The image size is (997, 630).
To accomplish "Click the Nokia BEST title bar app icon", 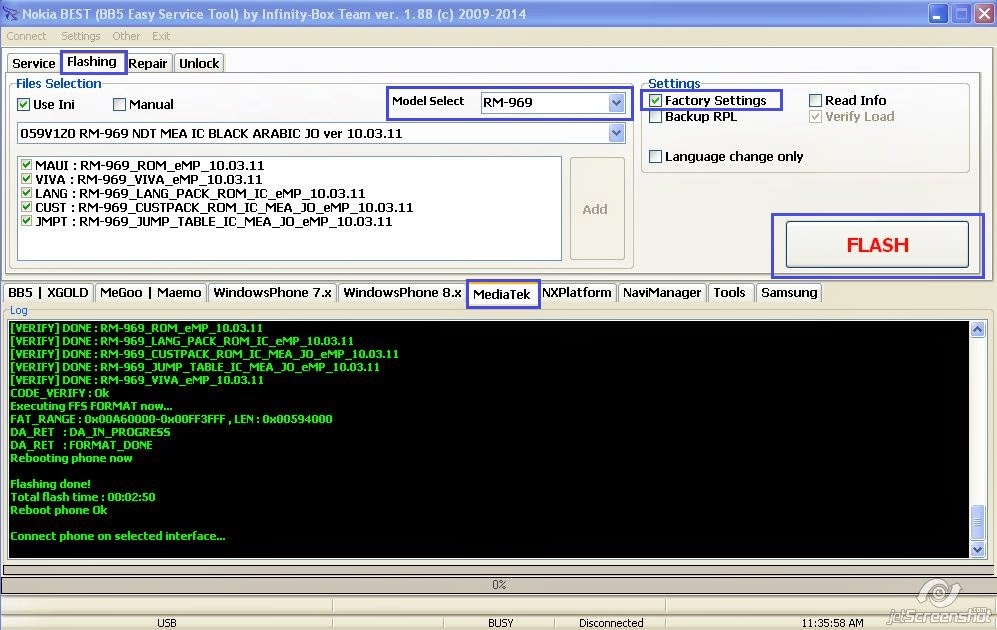I will (10, 13).
